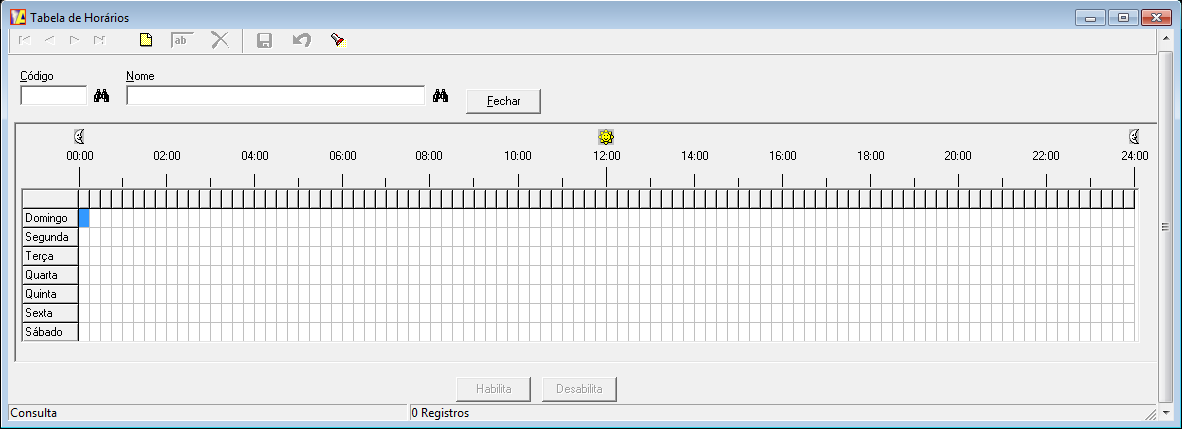Go to first record navigation arrow

pos(24,40)
